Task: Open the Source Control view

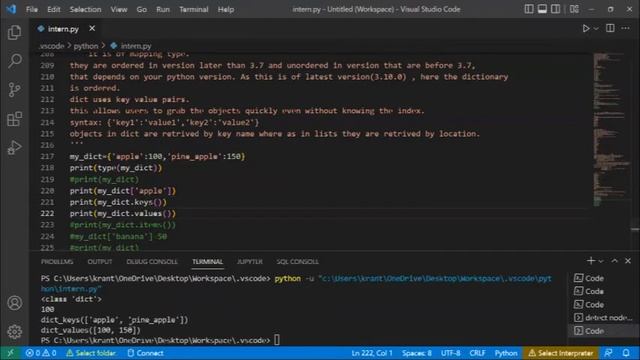Action: (x=14, y=89)
